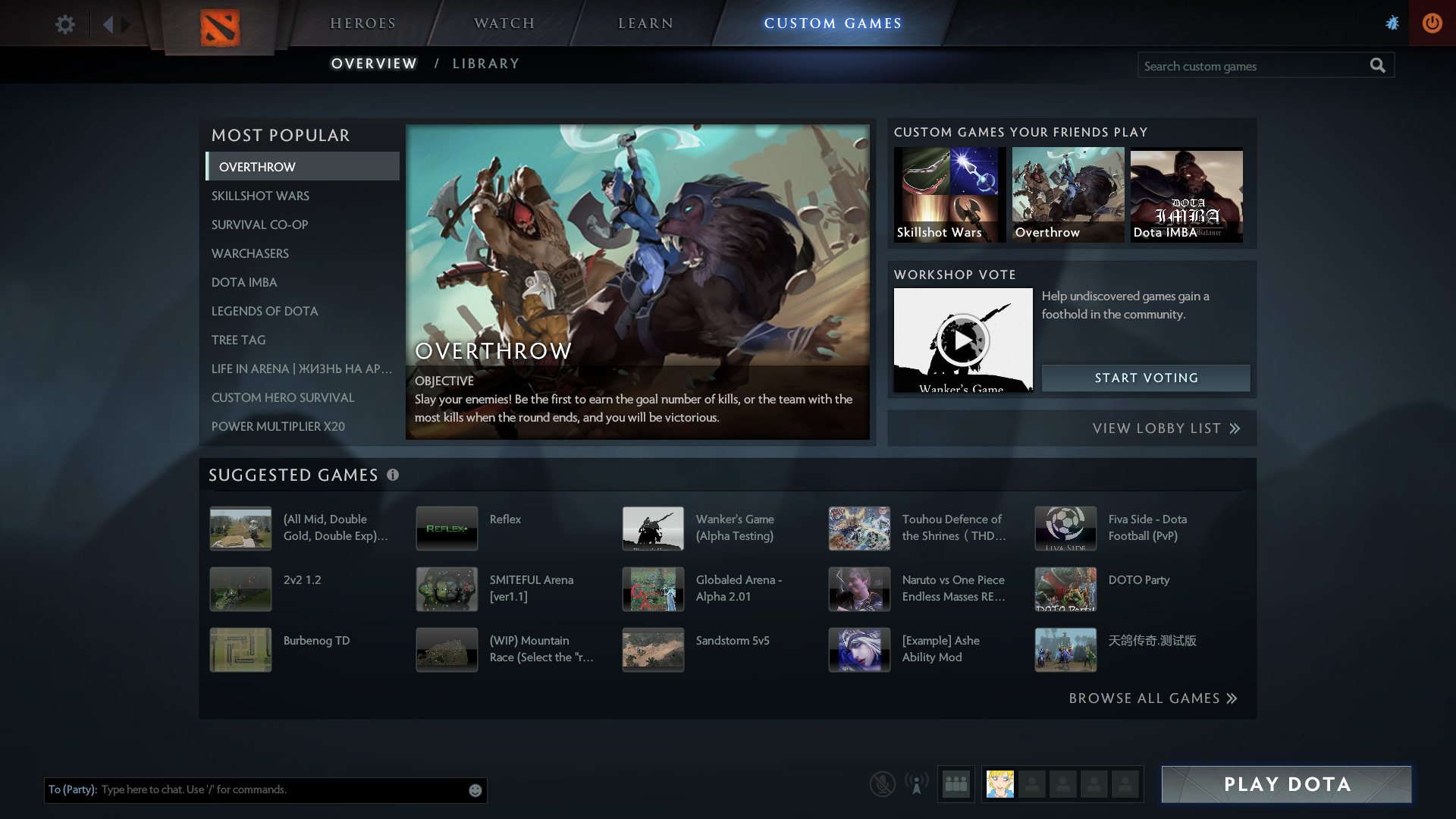The image size is (1456, 819).
Task: Click the Dota 2 home logo icon
Action: [219, 27]
